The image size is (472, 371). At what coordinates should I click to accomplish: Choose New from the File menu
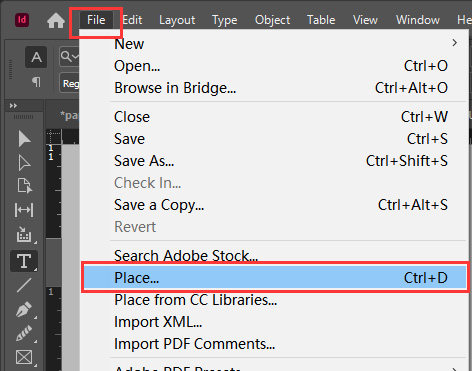pyautogui.click(x=273, y=44)
